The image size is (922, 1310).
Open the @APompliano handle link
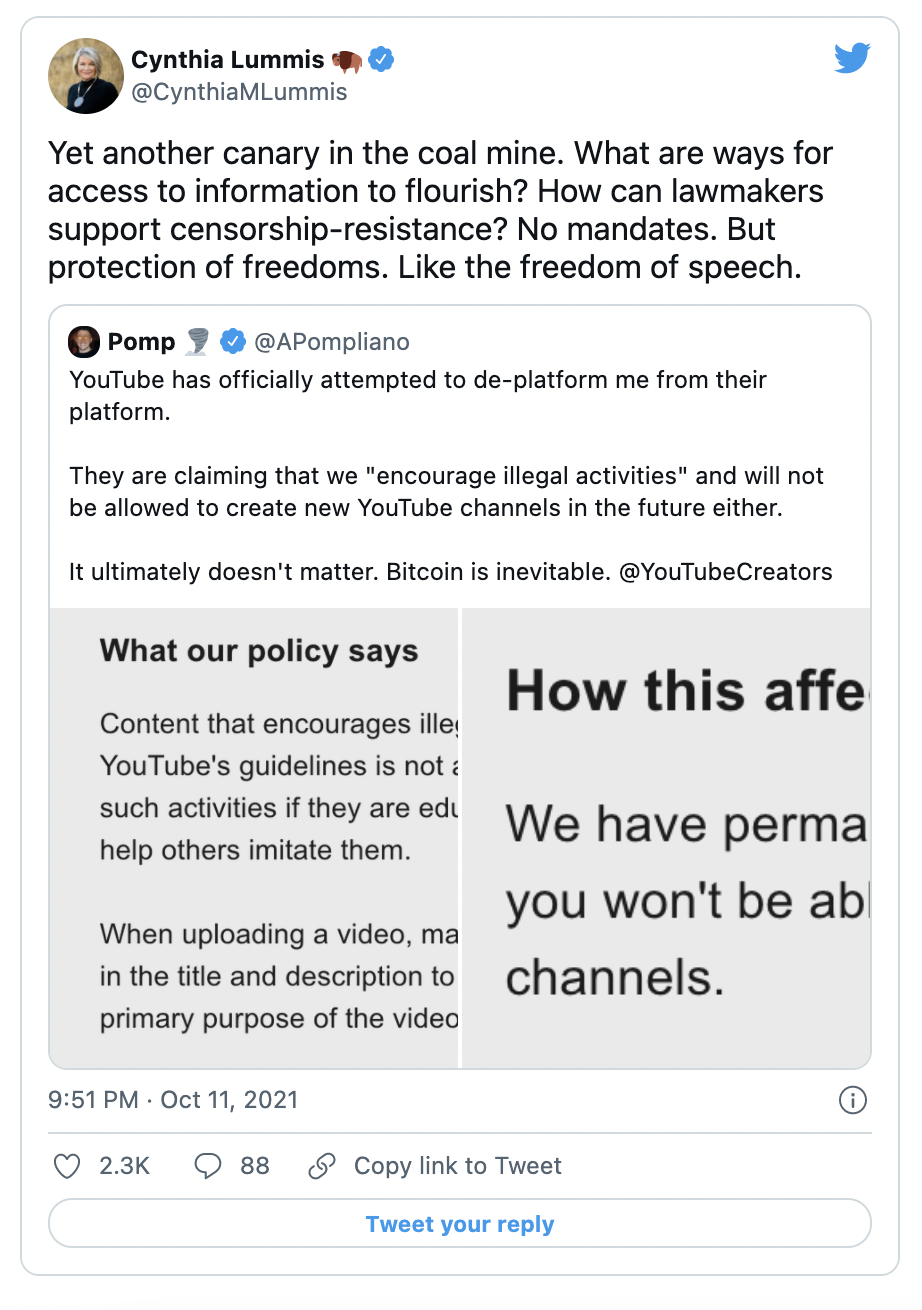point(332,343)
